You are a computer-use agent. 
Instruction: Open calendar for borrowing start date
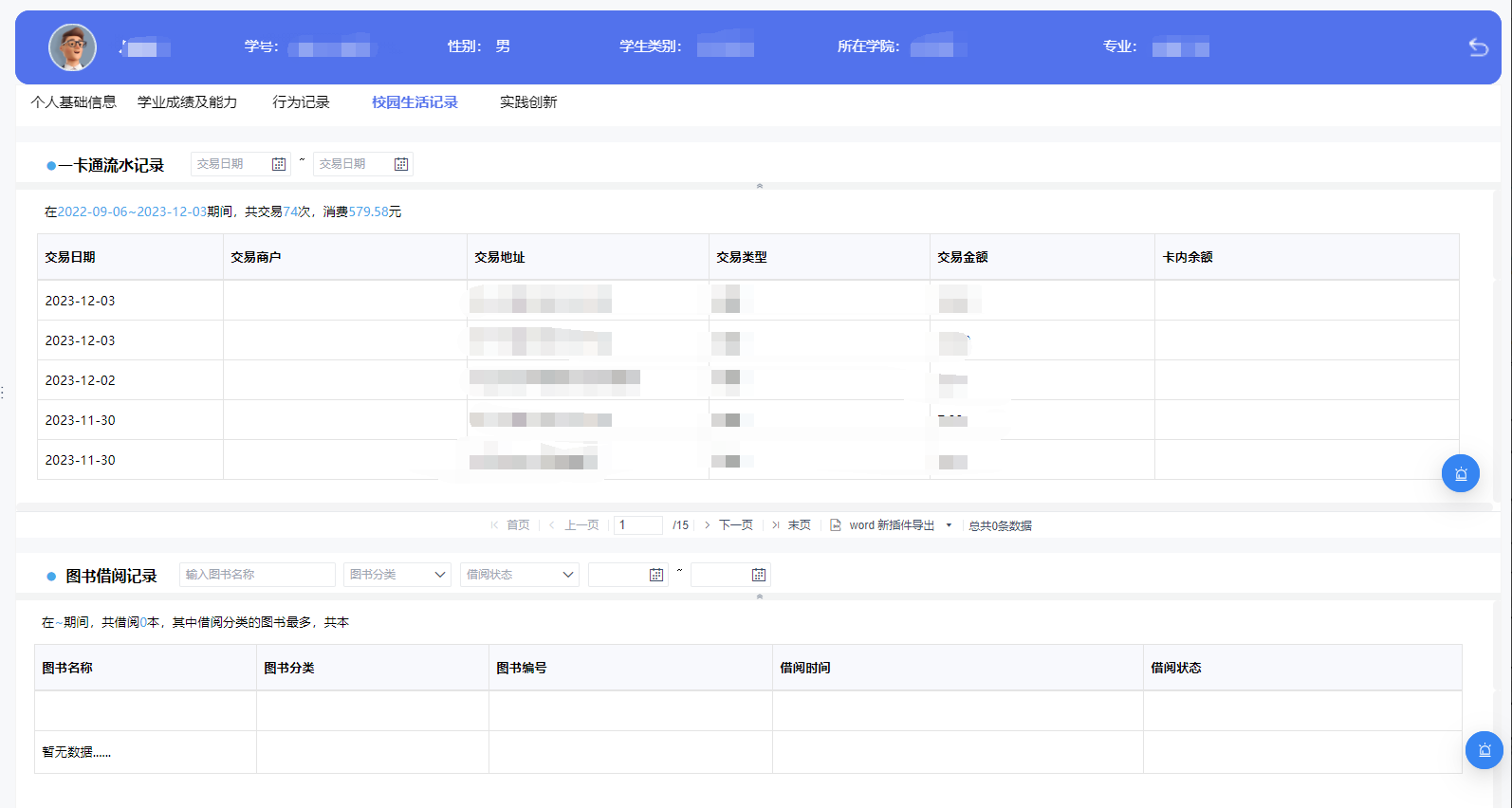coord(655,575)
